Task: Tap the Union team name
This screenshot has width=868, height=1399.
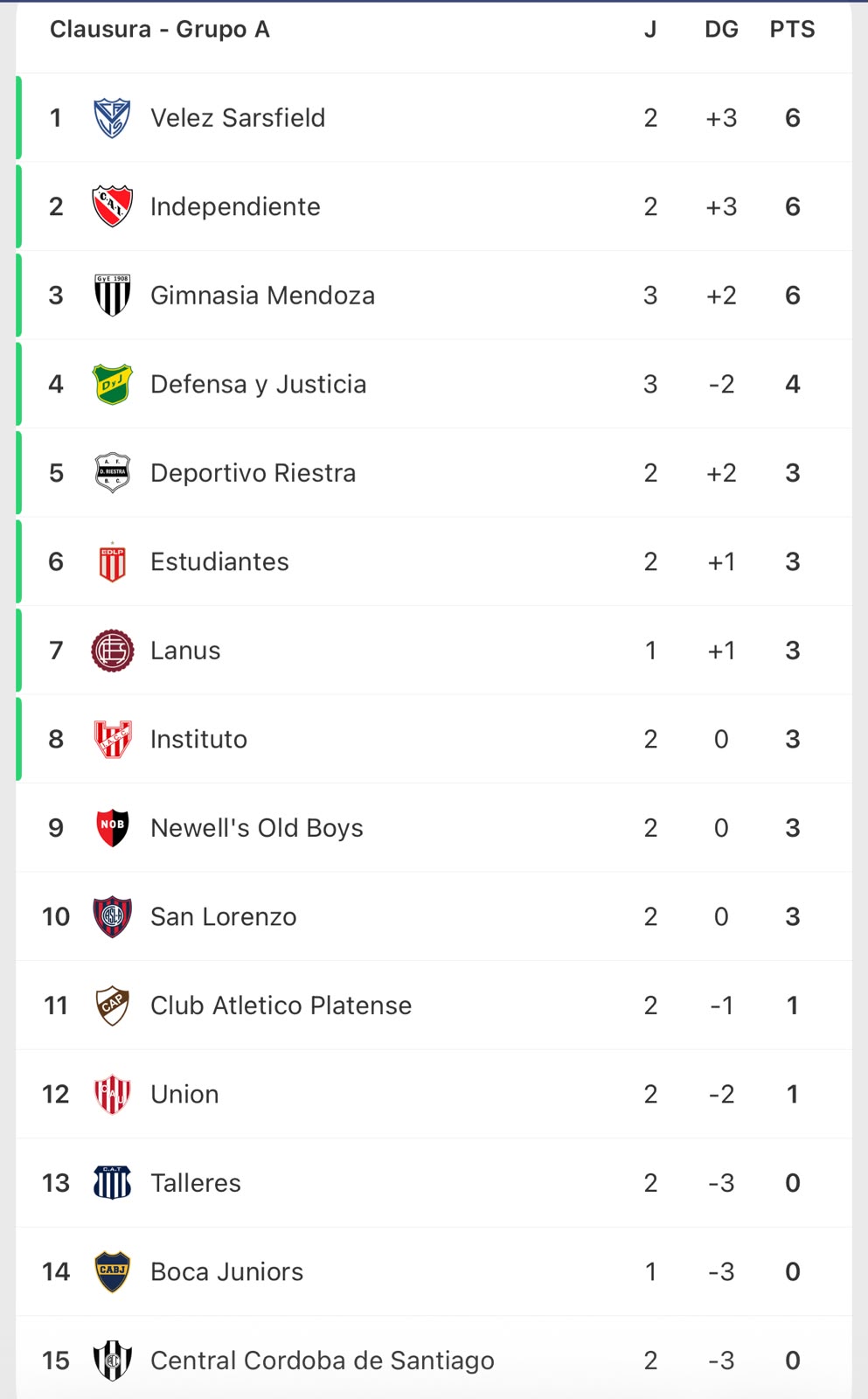Action: click(184, 1095)
